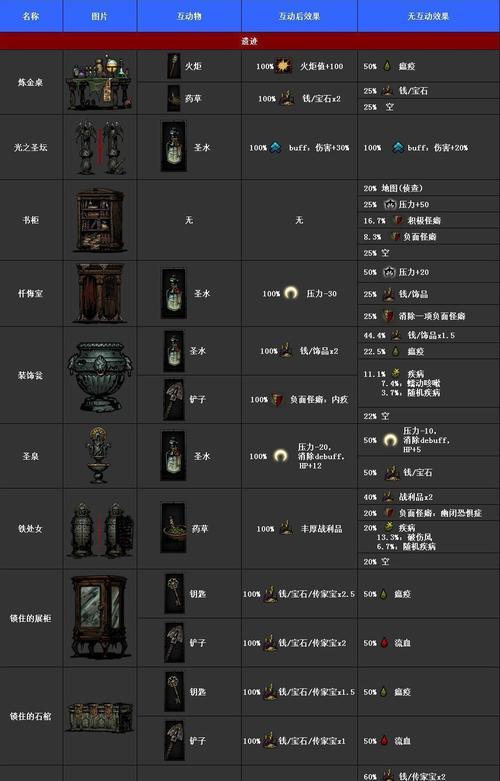This screenshot has width=500, height=781.
Task: Select the 装饰瓮 decorative urn image
Action: [x=100, y=375]
